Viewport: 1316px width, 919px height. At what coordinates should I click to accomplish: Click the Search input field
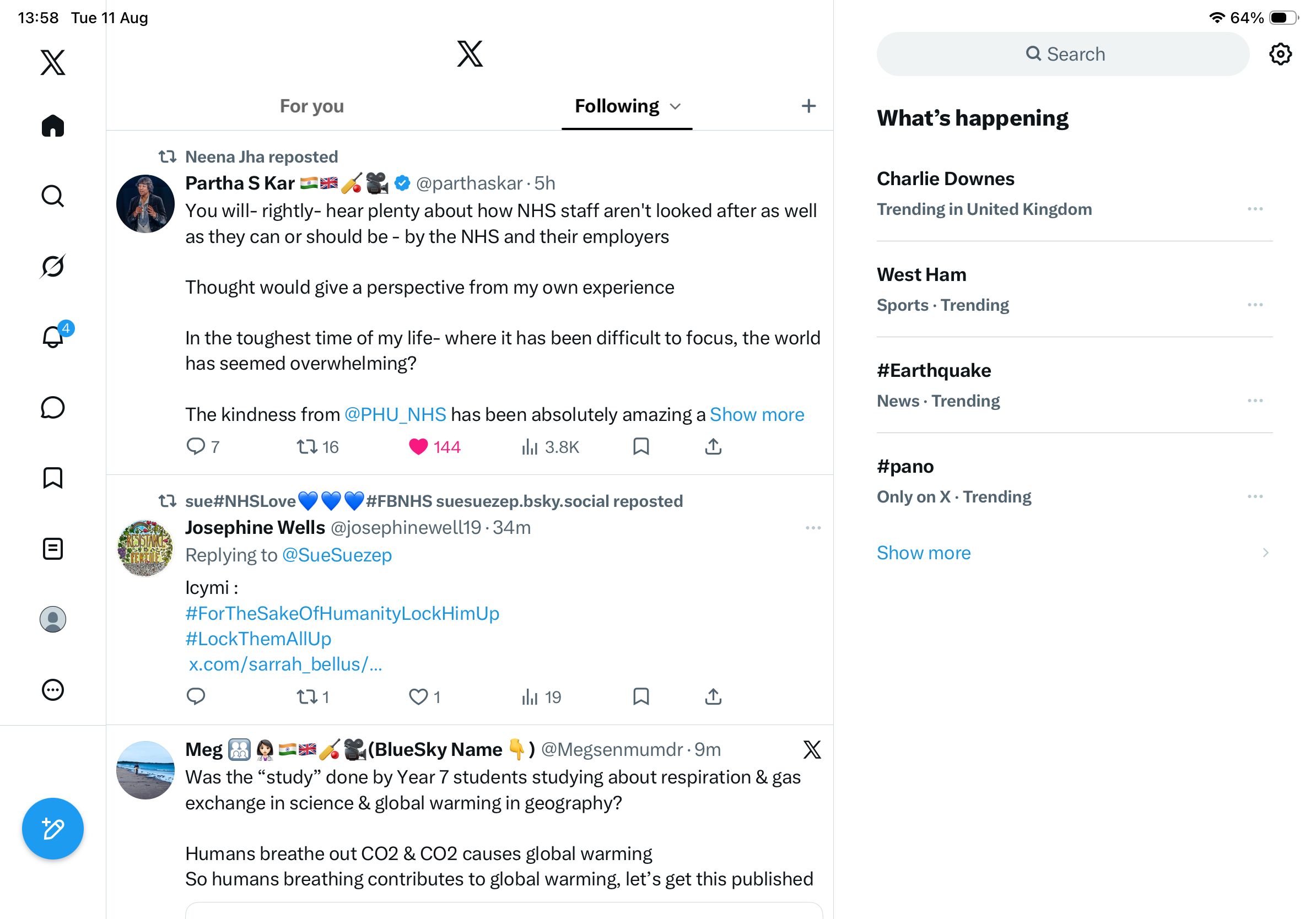1062,54
